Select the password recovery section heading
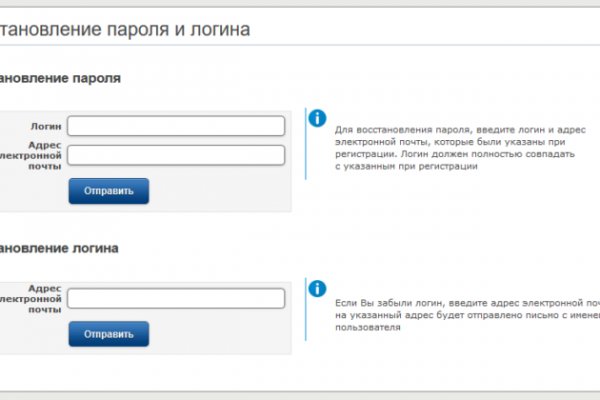 pyautogui.click(x=60, y=78)
